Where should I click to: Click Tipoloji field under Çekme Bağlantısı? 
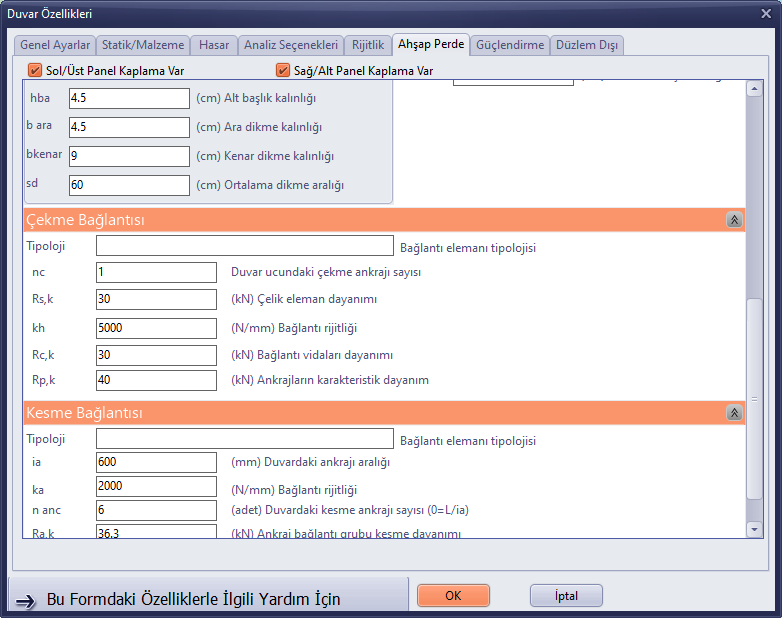pyautogui.click(x=245, y=245)
